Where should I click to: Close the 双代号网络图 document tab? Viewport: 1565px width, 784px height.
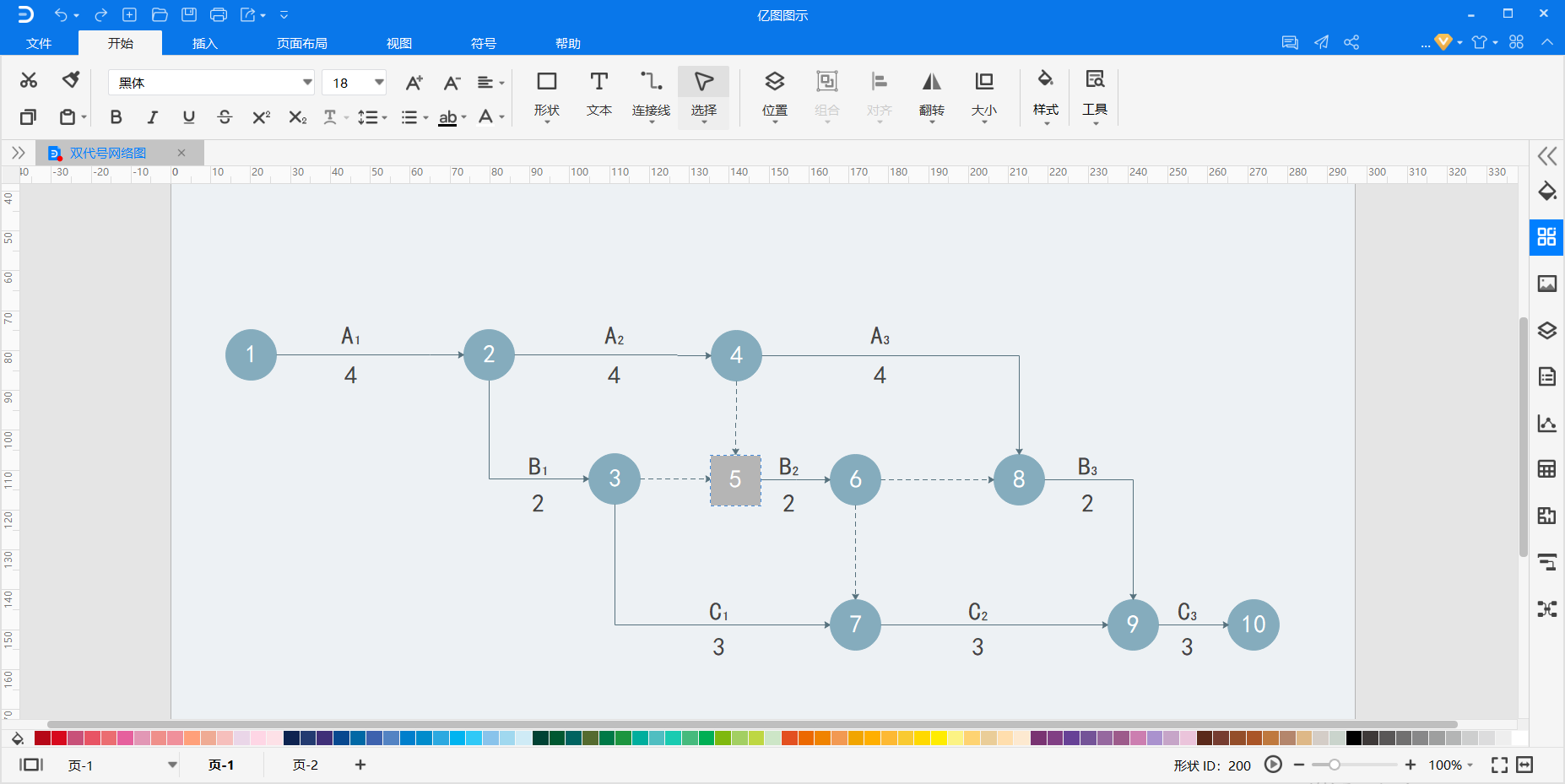pos(181,153)
